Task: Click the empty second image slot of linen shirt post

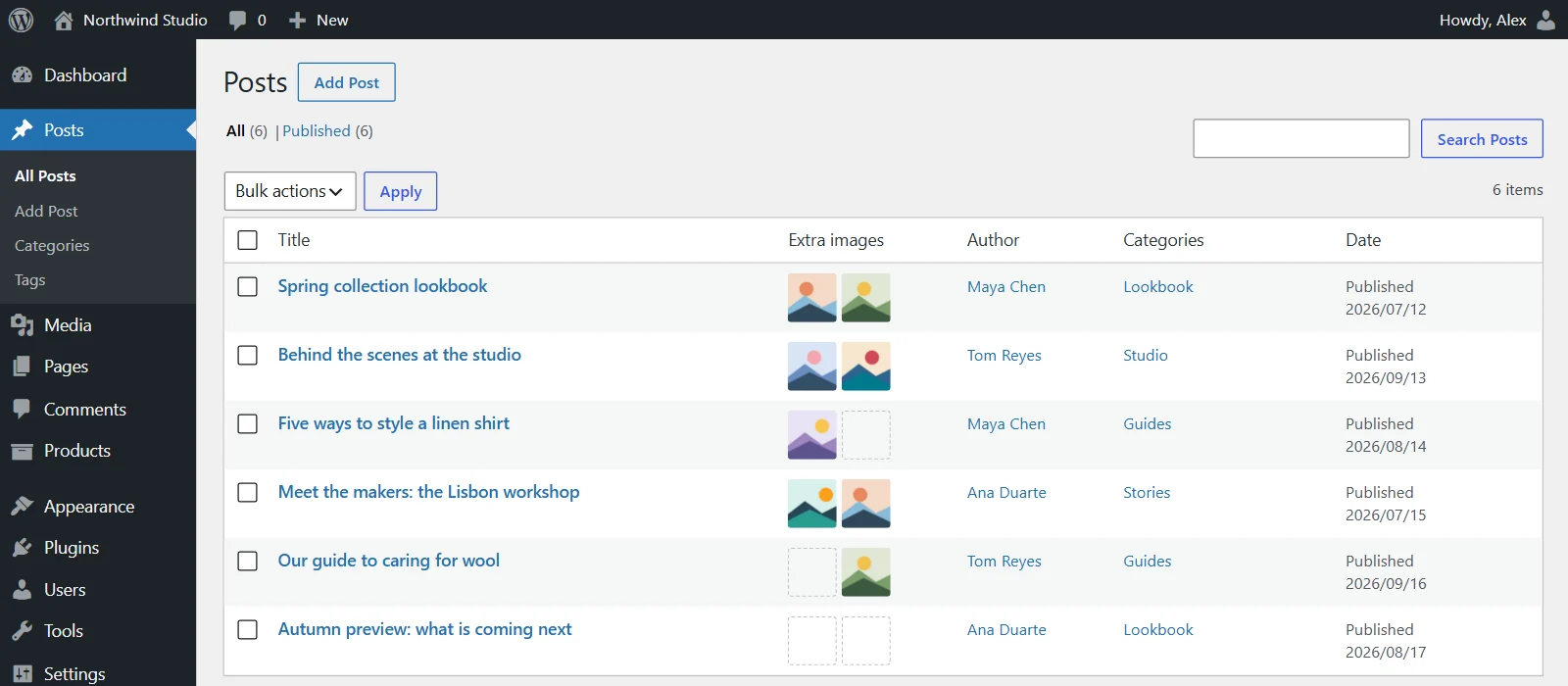Action: (866, 435)
